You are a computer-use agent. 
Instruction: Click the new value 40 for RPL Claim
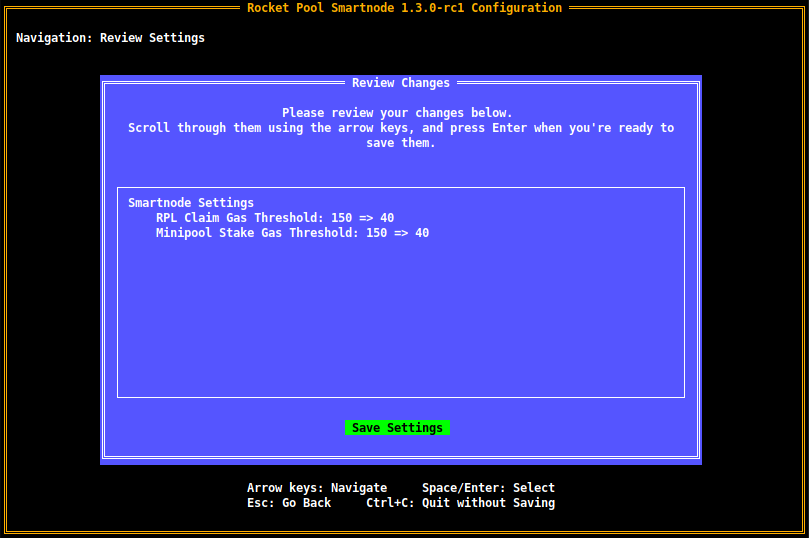(x=387, y=218)
